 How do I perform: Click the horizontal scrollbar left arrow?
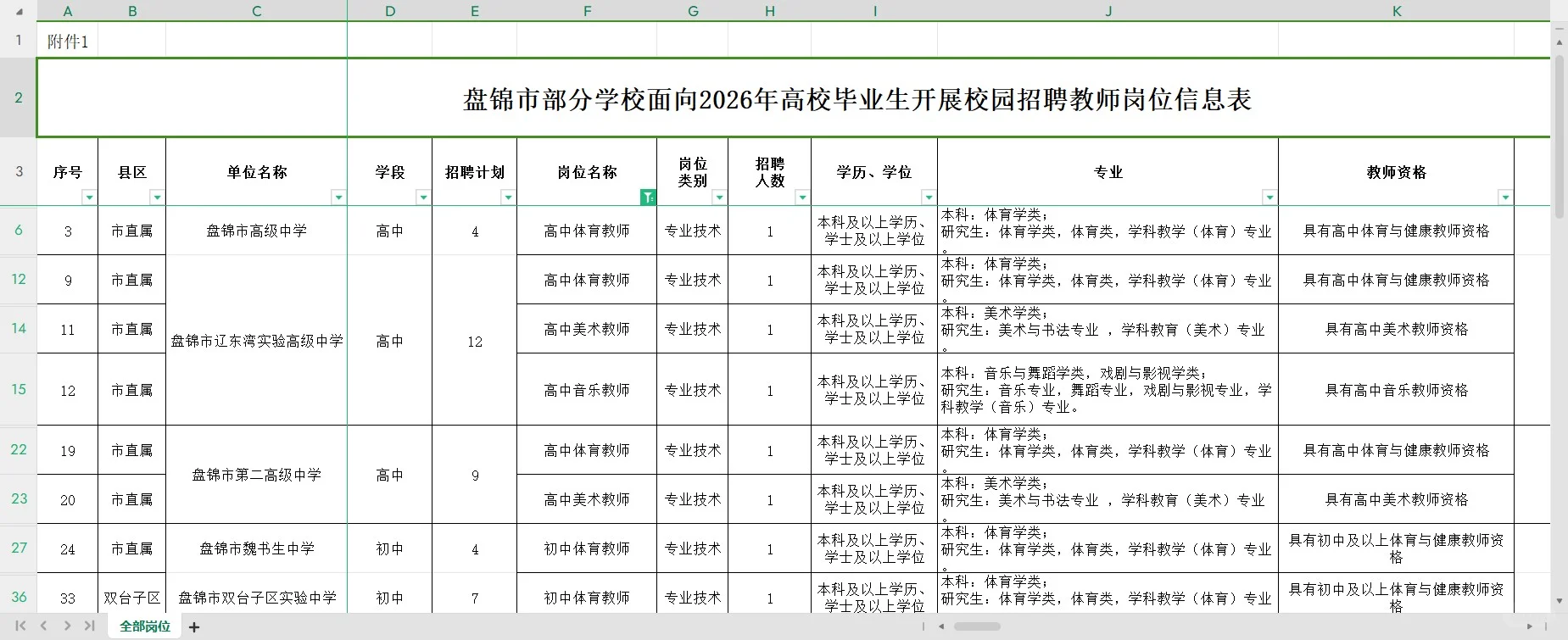pyautogui.click(x=941, y=626)
